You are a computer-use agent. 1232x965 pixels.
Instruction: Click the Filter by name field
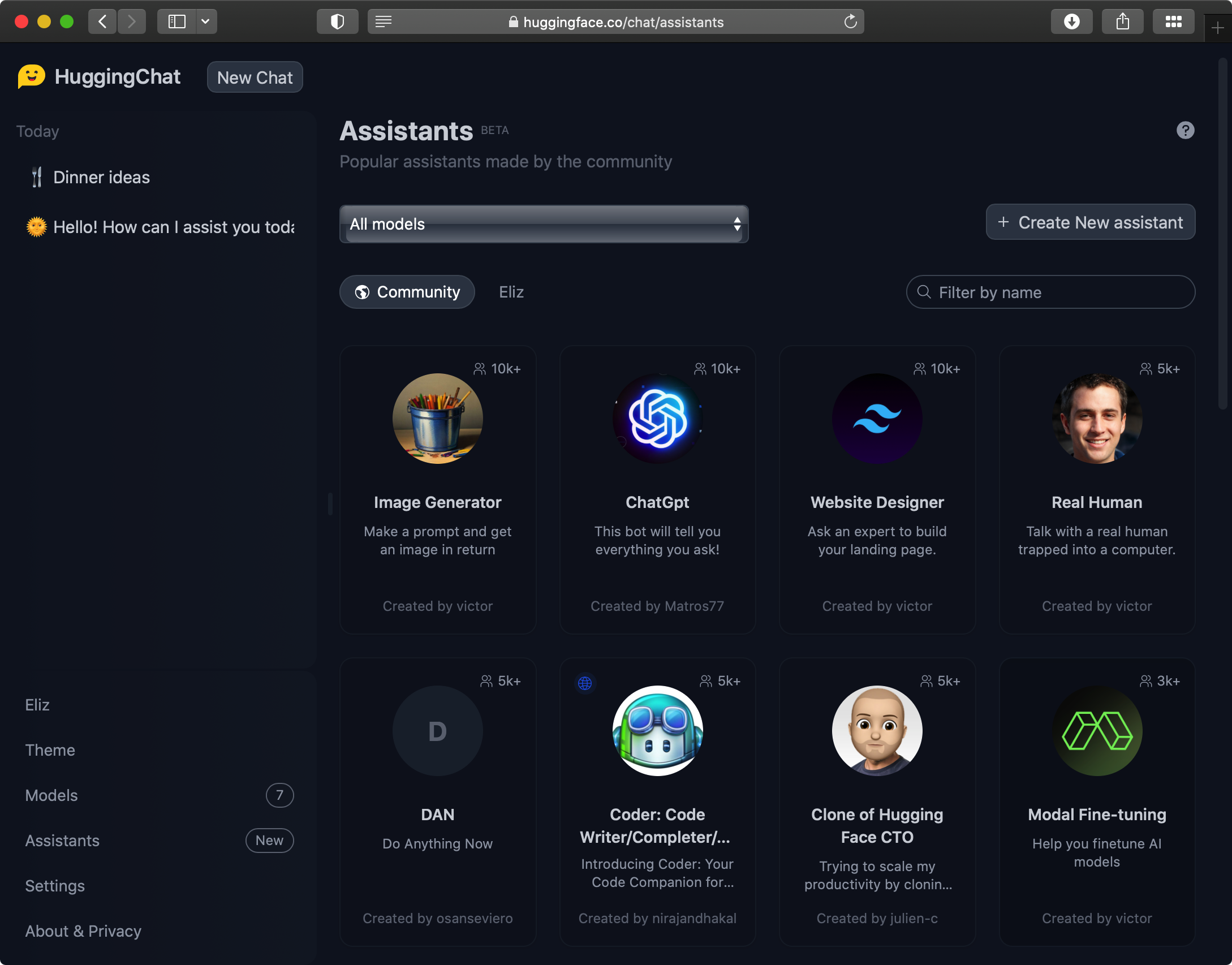(x=1050, y=292)
